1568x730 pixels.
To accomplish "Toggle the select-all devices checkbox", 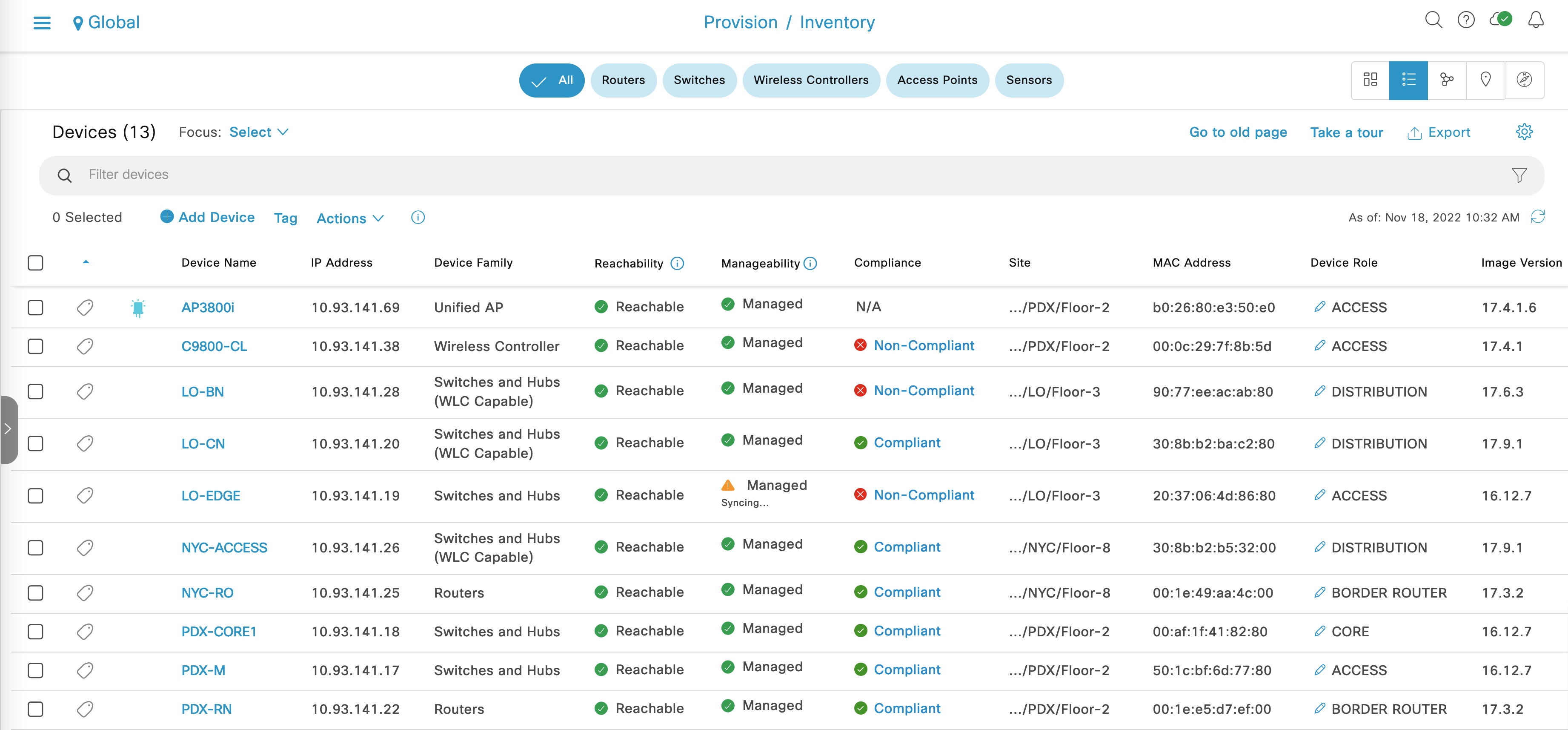I will pyautogui.click(x=35, y=263).
